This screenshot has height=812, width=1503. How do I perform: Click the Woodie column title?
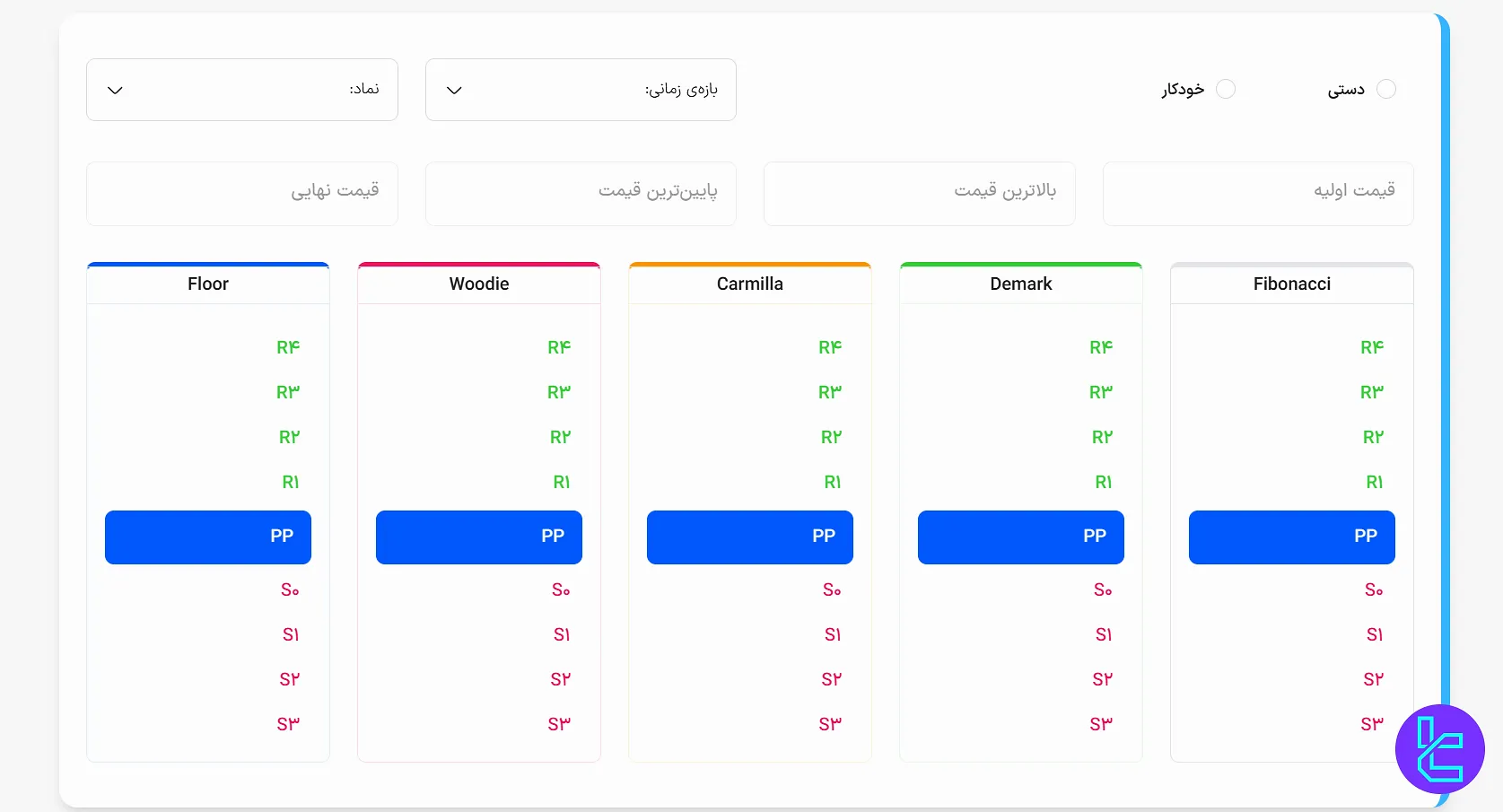[x=478, y=284]
